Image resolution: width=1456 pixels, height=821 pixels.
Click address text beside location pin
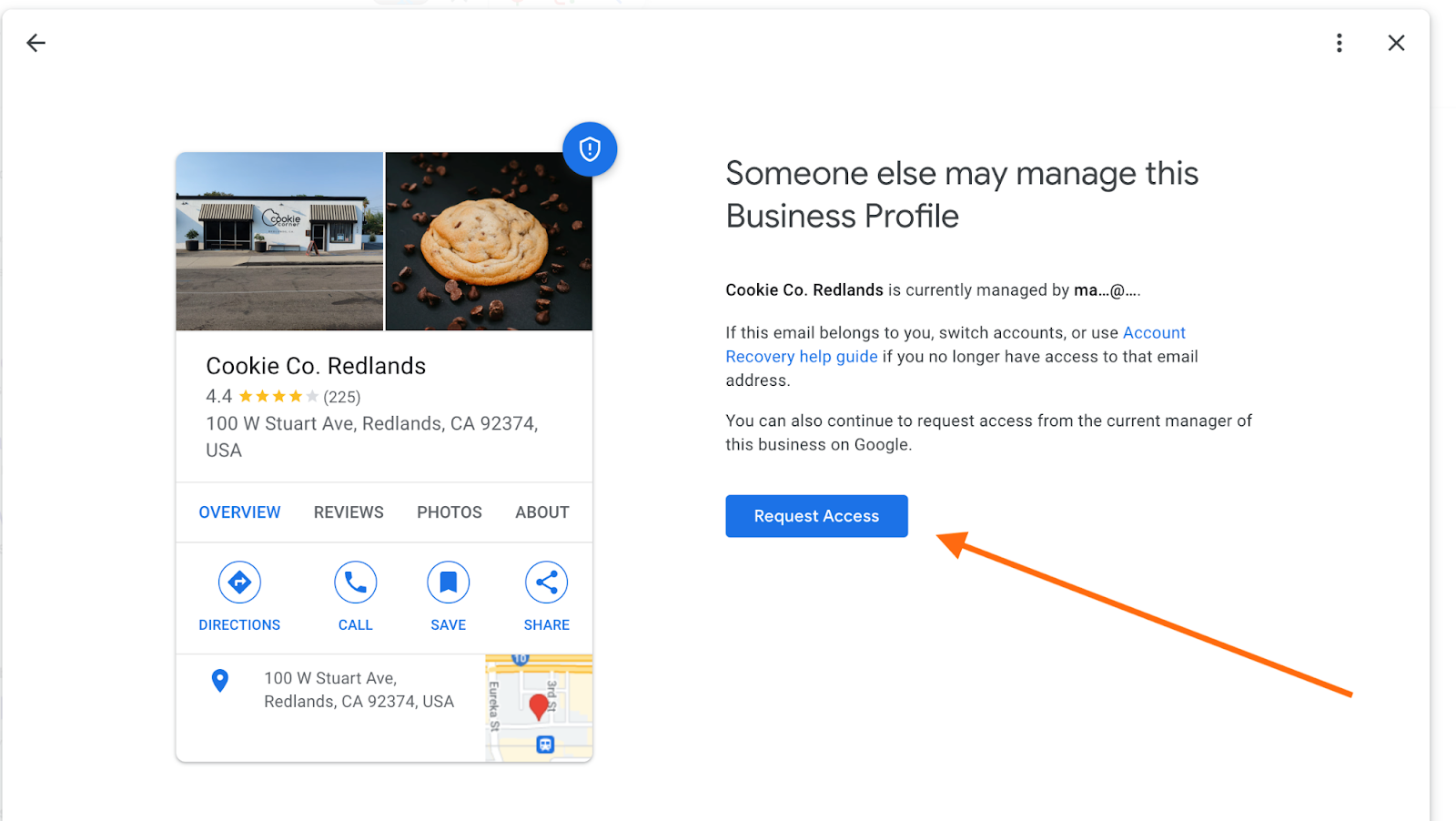359,690
